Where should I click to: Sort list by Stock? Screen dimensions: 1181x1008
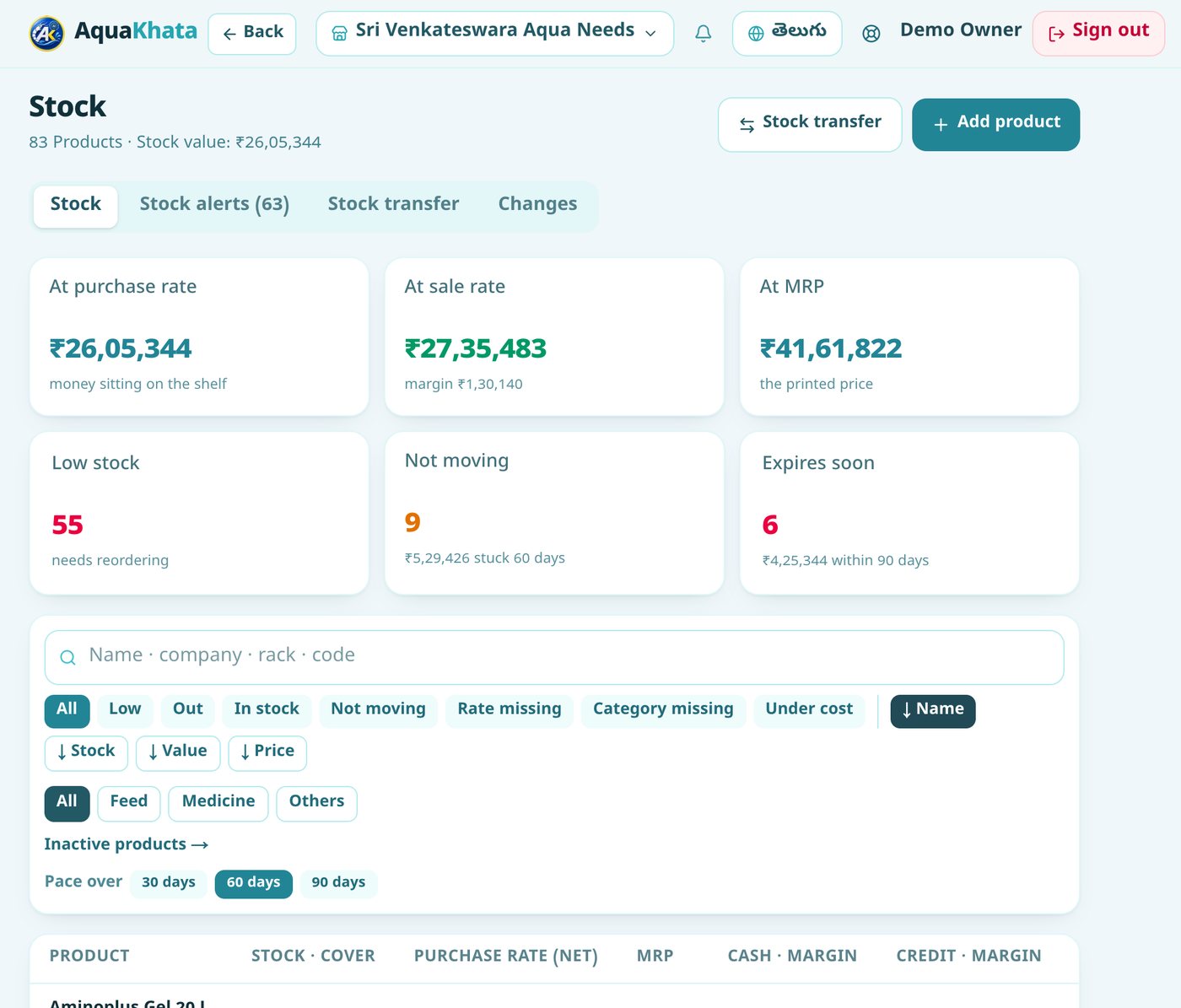pos(86,752)
